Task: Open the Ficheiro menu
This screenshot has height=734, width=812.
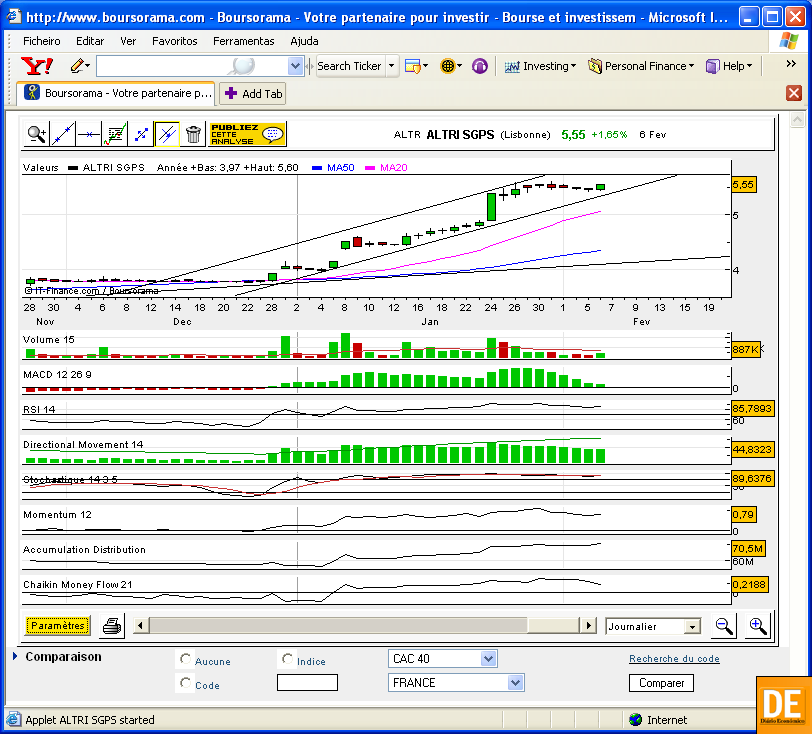Action: tap(41, 41)
